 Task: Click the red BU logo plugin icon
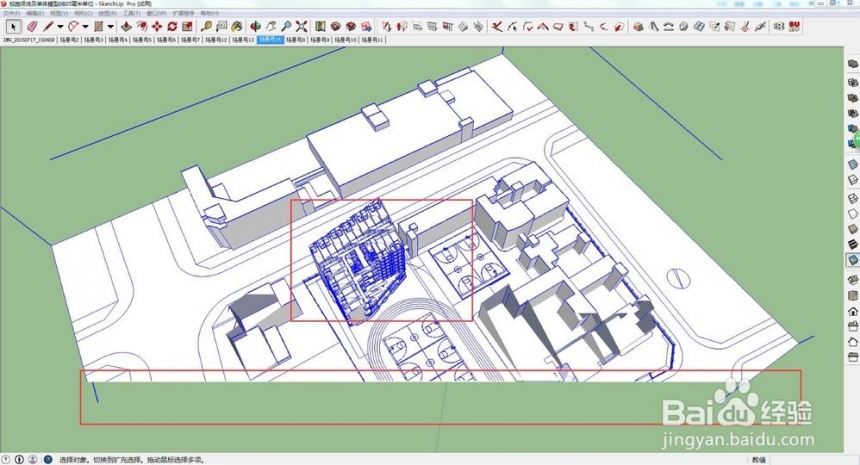(794, 26)
